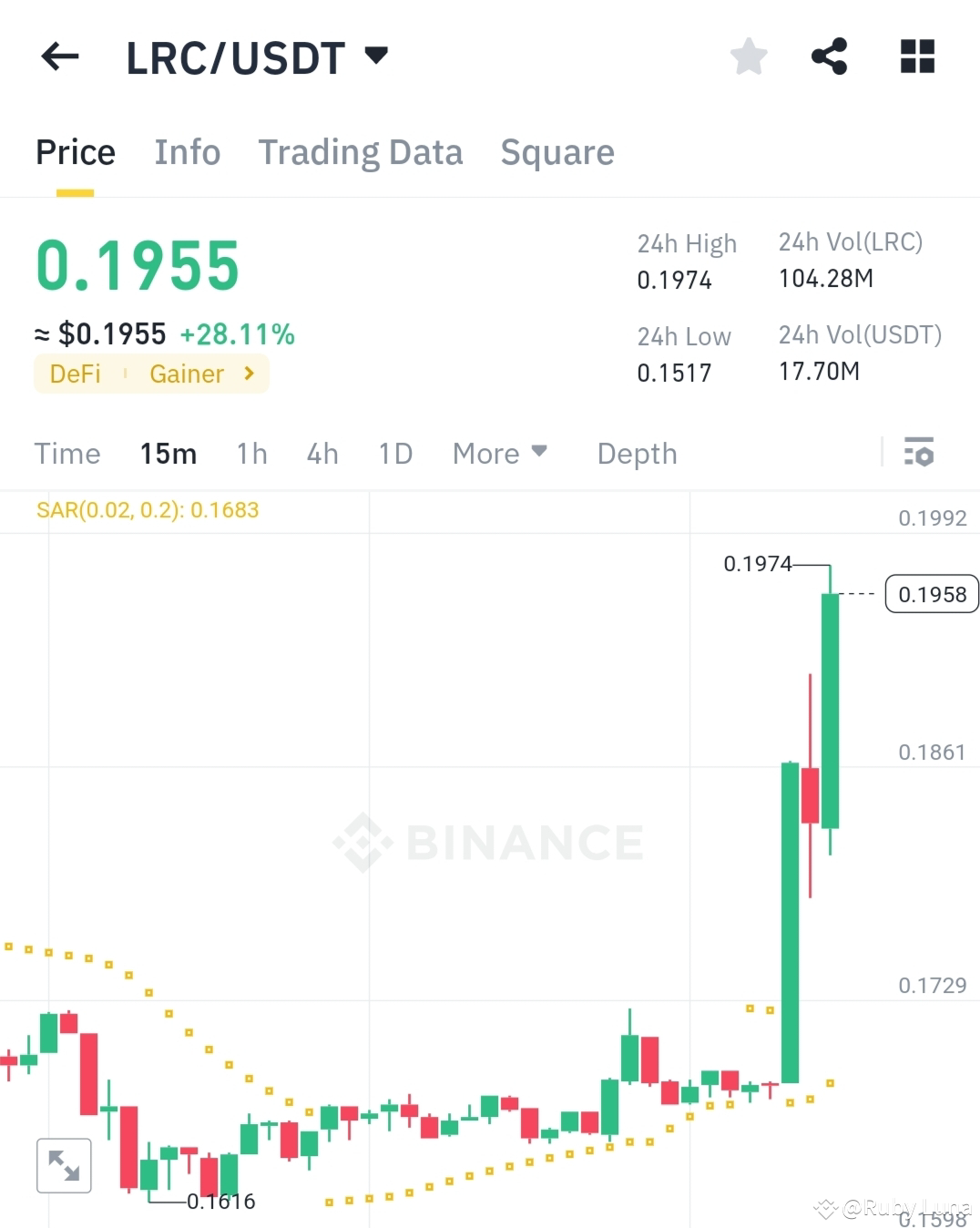Enable the 4h chart interval

[322, 453]
